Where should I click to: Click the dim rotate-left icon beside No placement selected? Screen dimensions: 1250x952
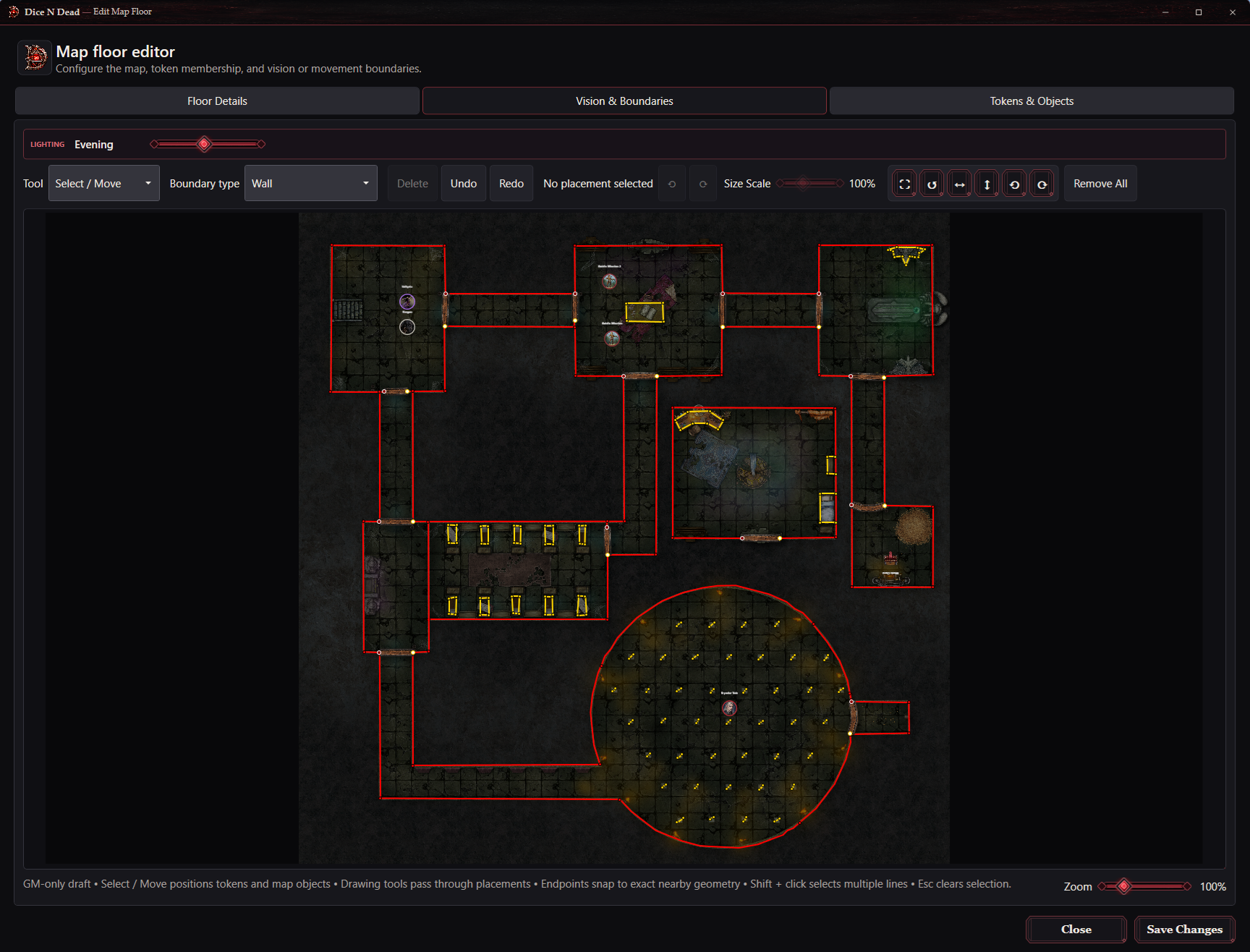click(672, 184)
